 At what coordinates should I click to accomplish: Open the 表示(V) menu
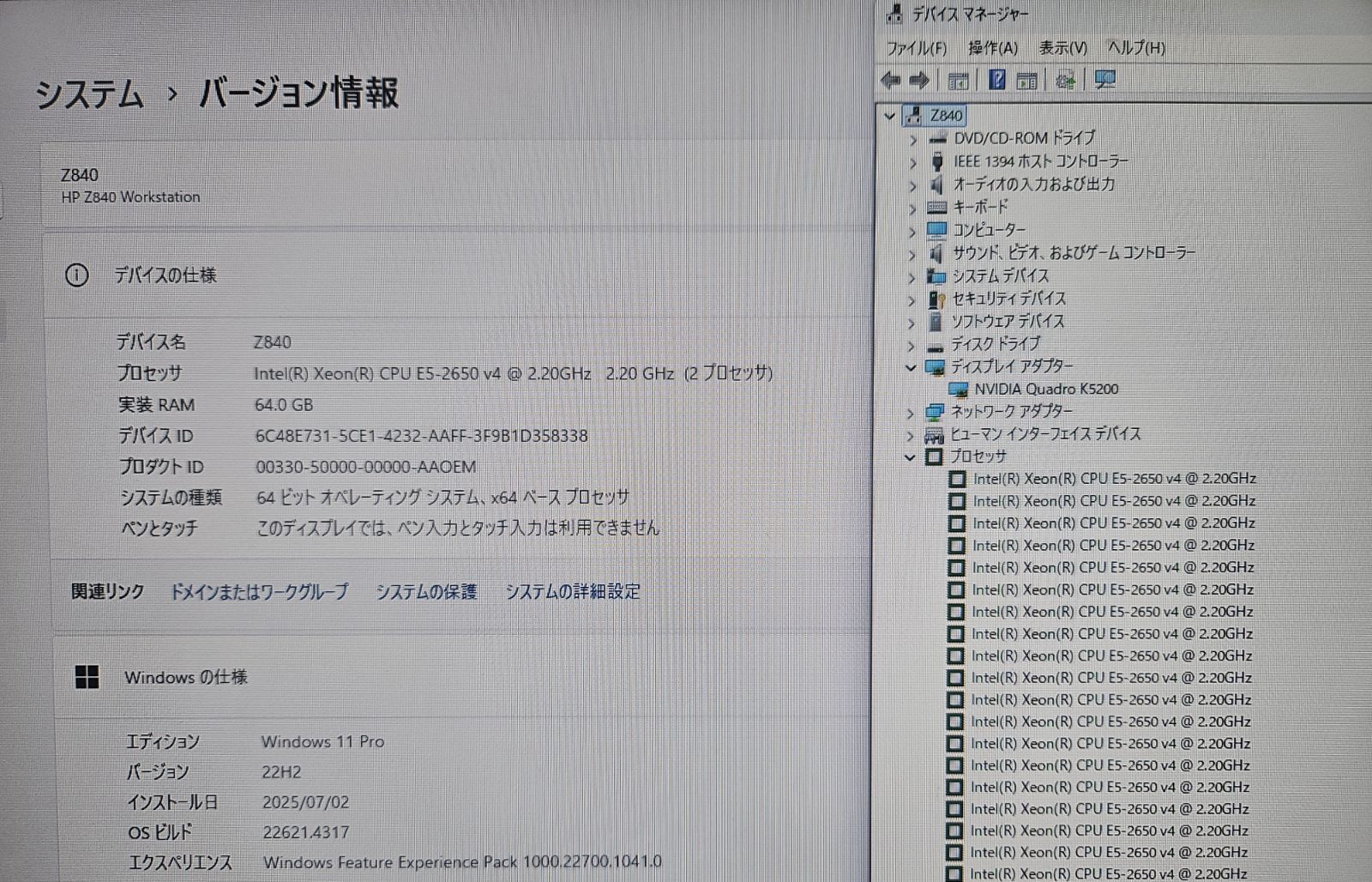[x=1063, y=48]
